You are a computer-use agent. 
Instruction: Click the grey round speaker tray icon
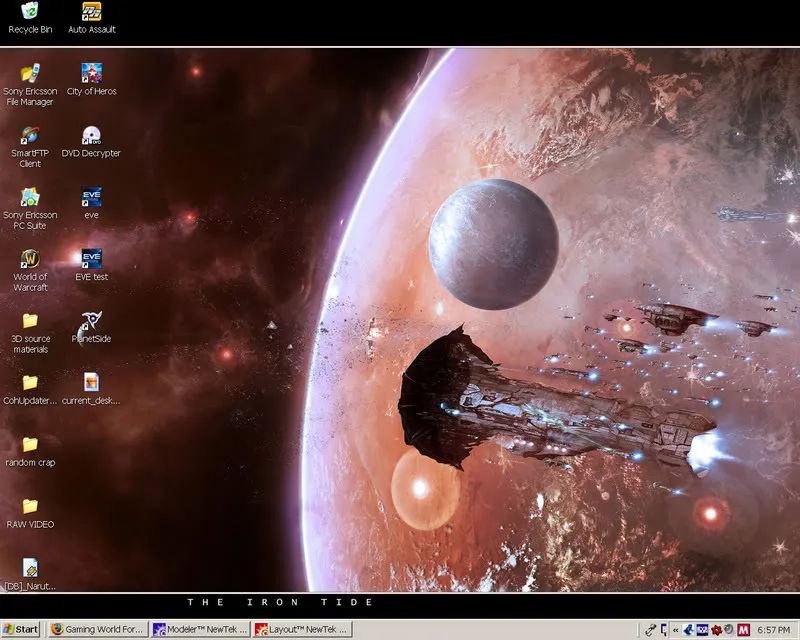(729, 630)
